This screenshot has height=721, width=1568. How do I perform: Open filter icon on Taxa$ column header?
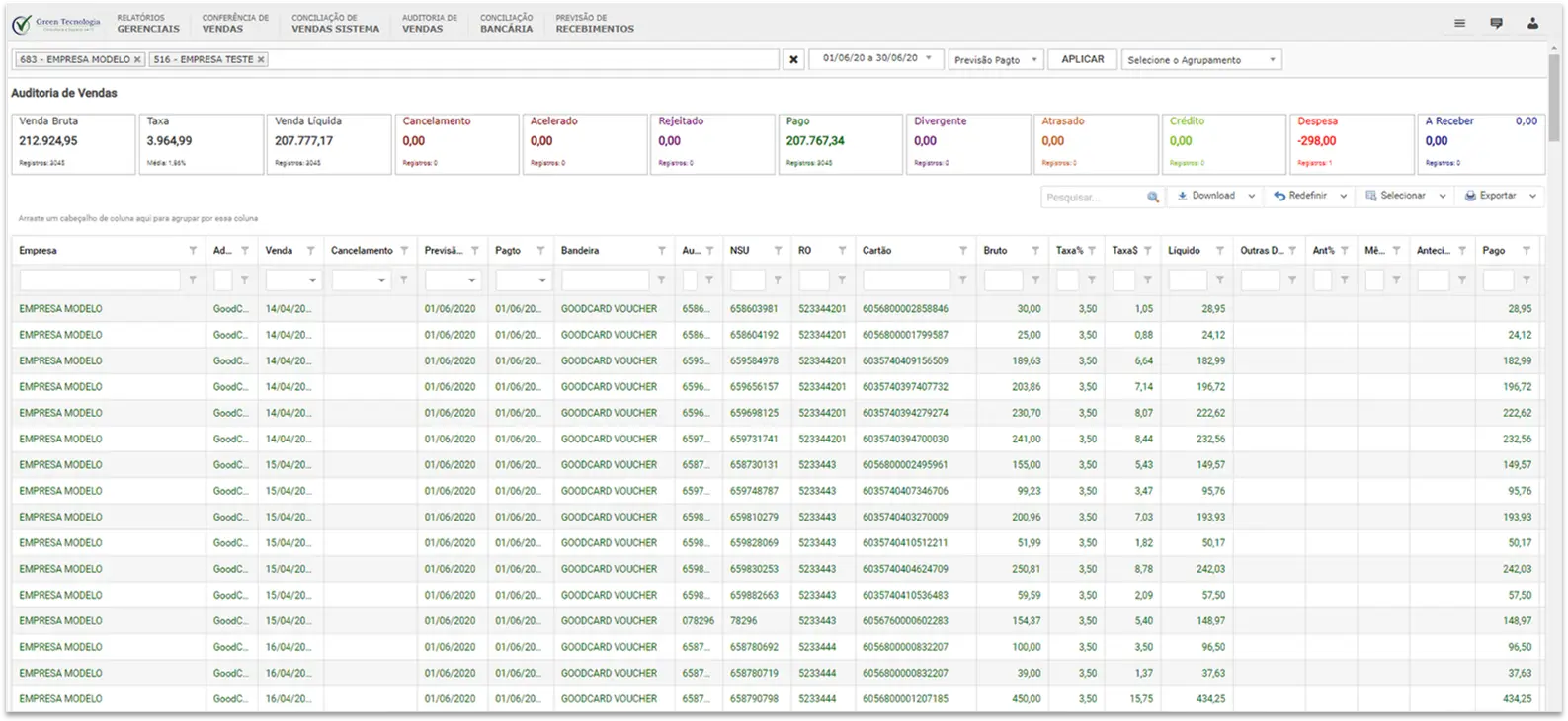pos(1147,251)
